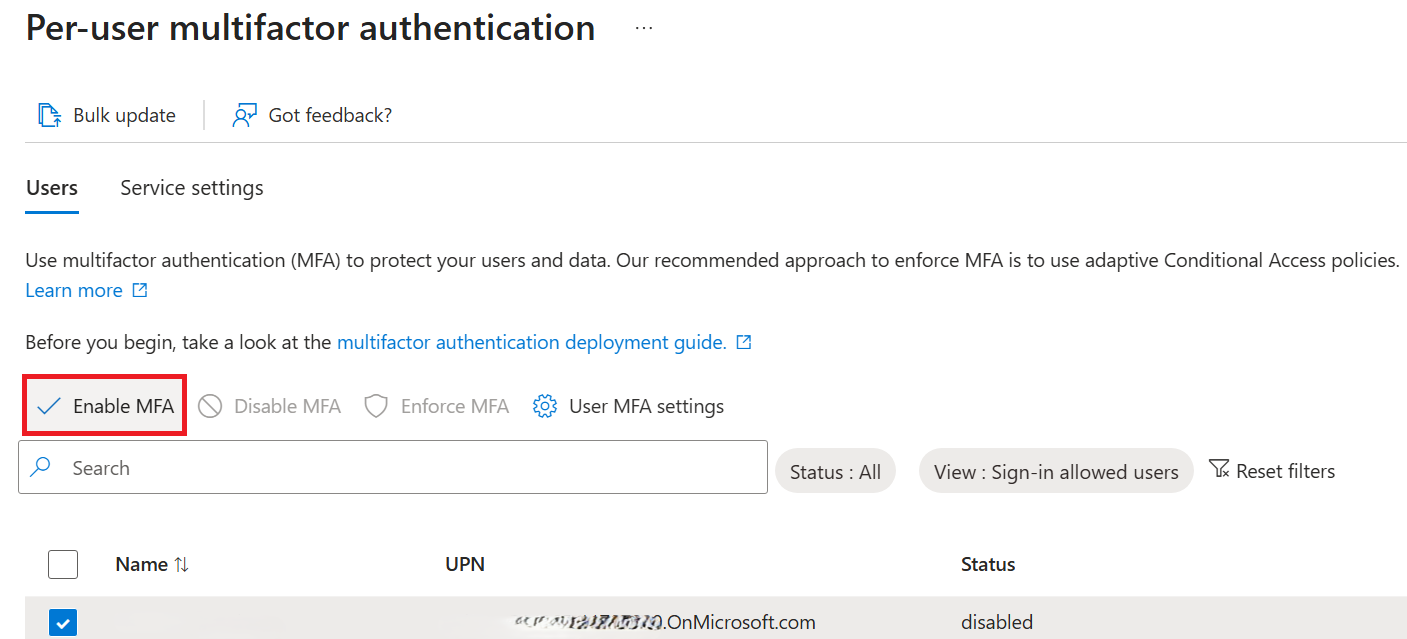1407x639 pixels.
Task: Click the Disable MFA circle-slash icon
Action: (x=210, y=406)
